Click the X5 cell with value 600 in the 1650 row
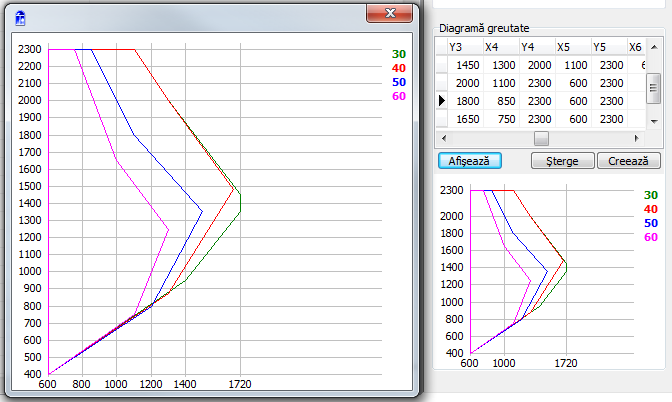 coord(573,119)
